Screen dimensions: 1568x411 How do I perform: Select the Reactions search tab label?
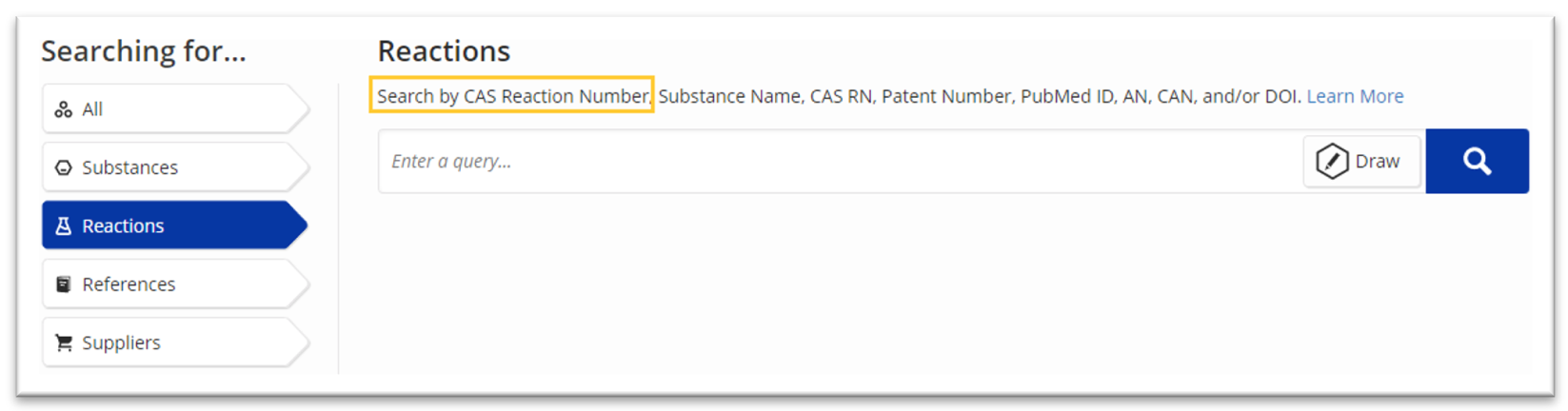tap(123, 226)
